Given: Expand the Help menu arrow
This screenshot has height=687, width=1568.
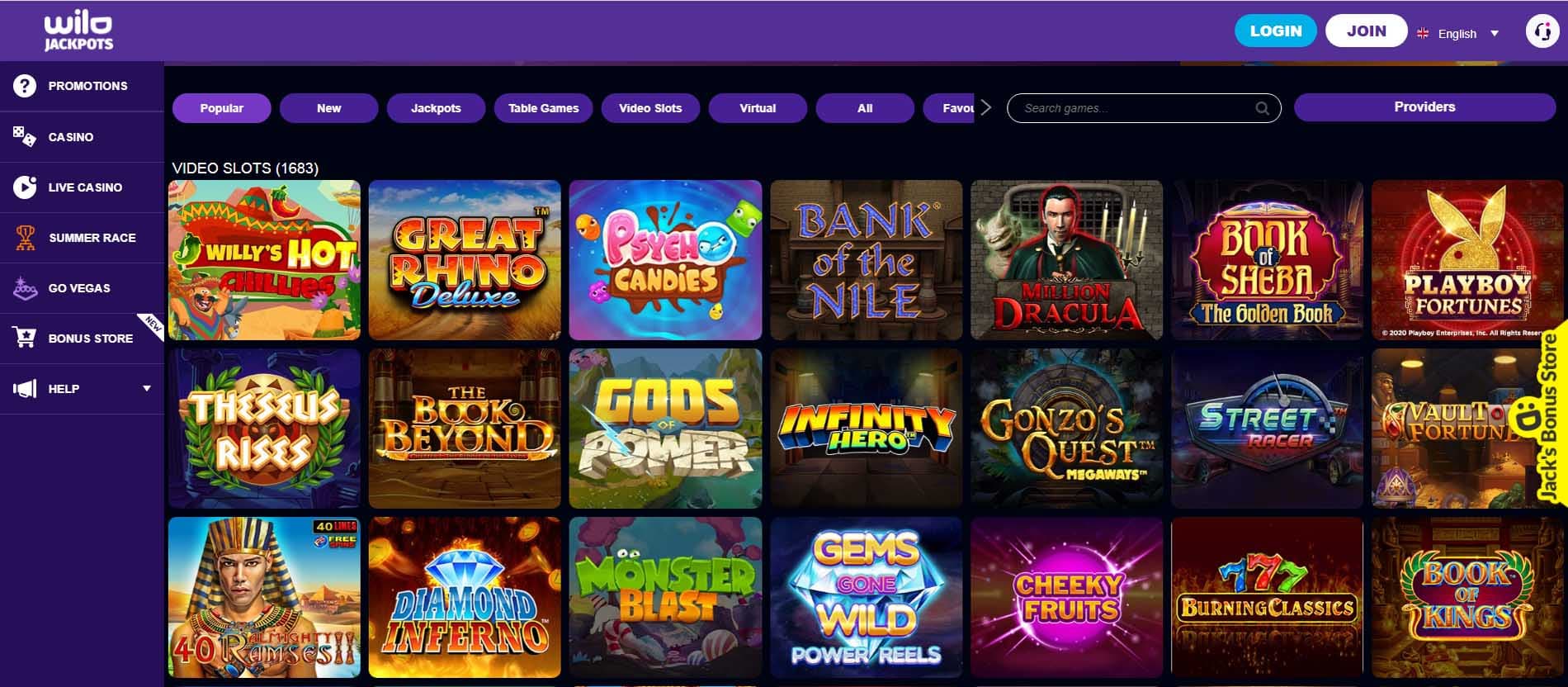Looking at the screenshot, I should [x=147, y=389].
